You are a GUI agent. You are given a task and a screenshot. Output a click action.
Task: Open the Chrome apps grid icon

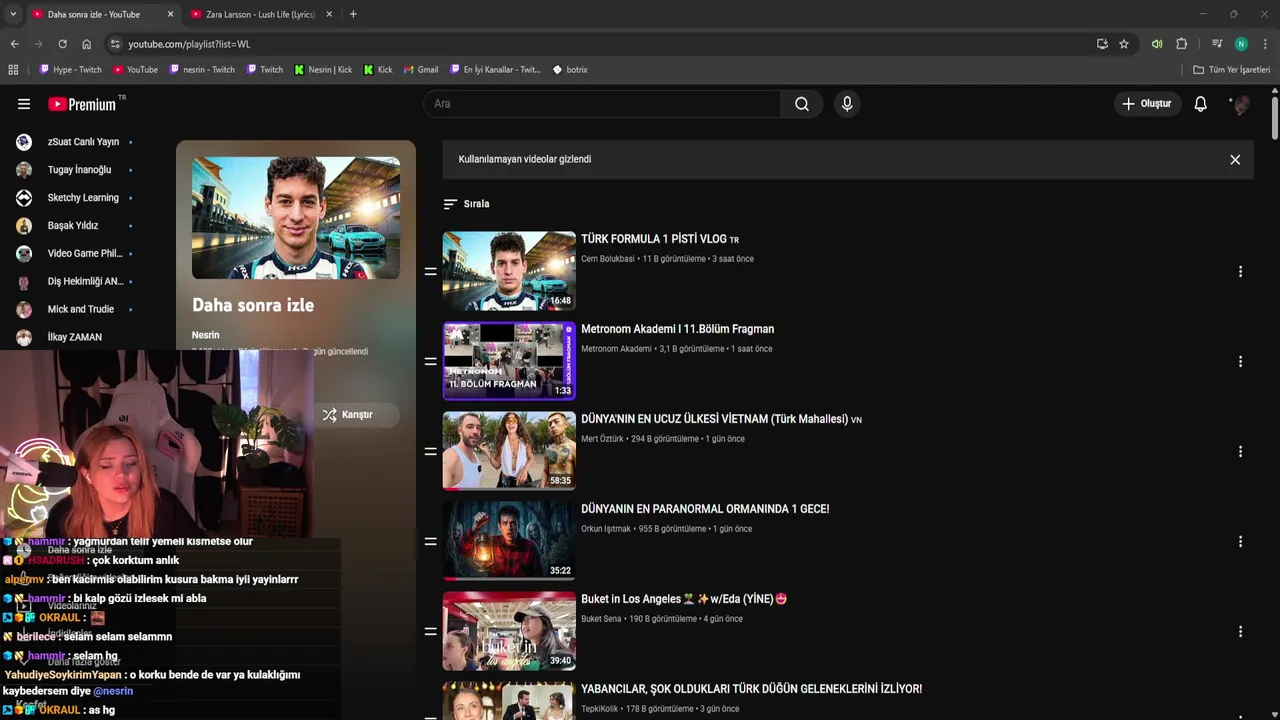[13, 70]
